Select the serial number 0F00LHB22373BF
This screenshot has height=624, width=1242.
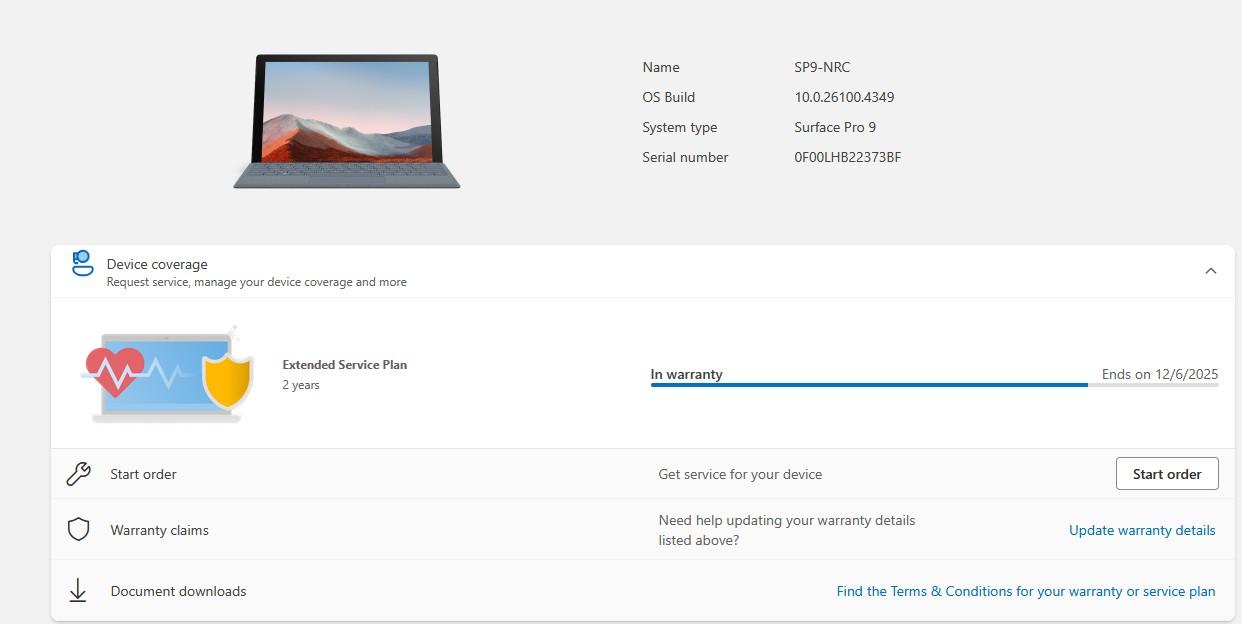(848, 157)
